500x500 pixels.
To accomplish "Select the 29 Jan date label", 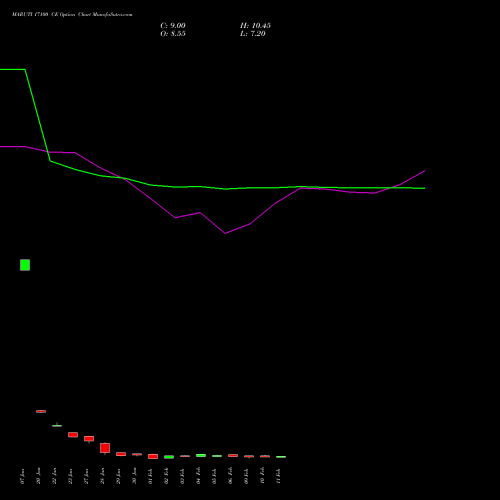I will 118,476.
